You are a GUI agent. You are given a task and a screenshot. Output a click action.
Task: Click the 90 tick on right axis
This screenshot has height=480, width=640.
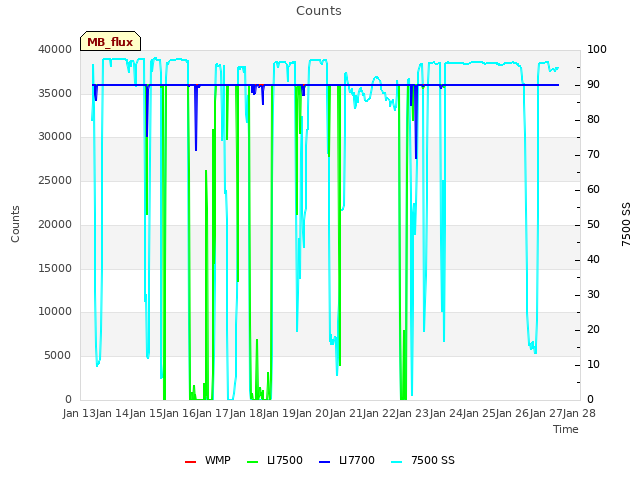tap(593, 84)
